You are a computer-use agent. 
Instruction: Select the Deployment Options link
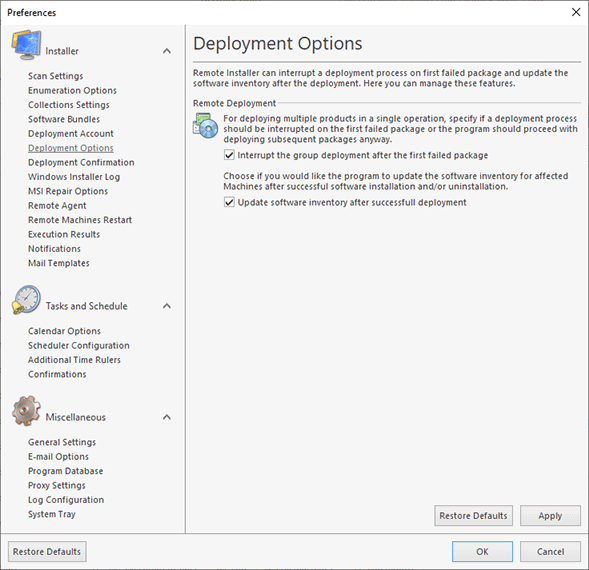(x=71, y=148)
